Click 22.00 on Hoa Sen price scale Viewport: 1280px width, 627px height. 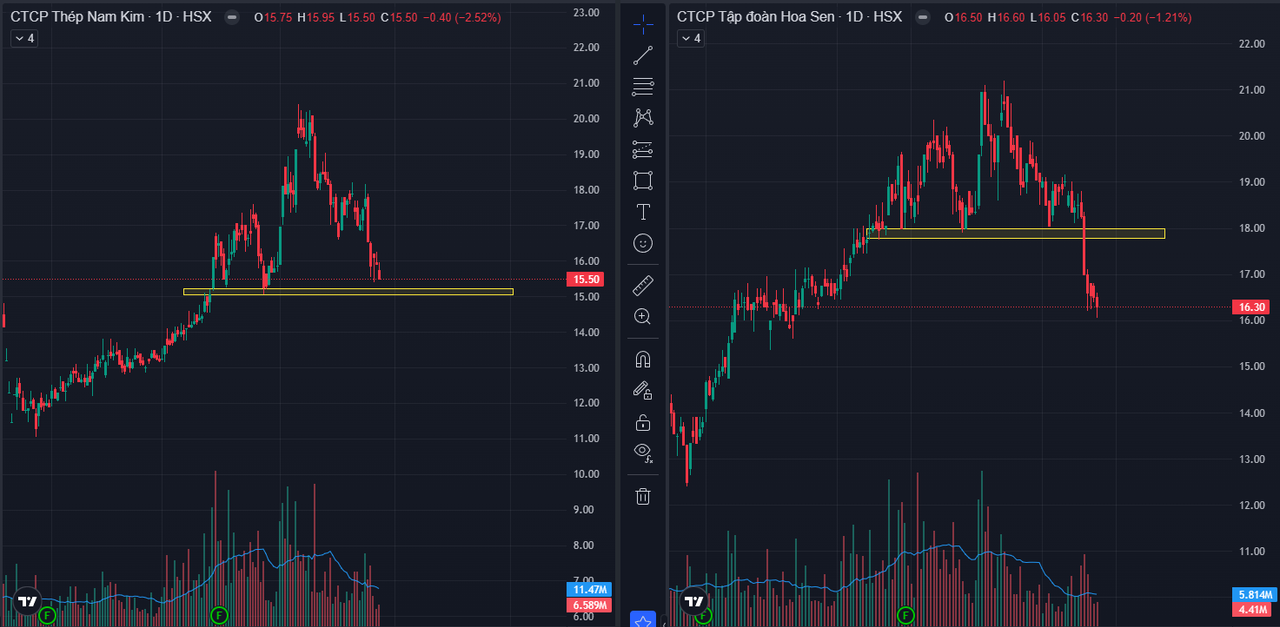(x=1253, y=44)
